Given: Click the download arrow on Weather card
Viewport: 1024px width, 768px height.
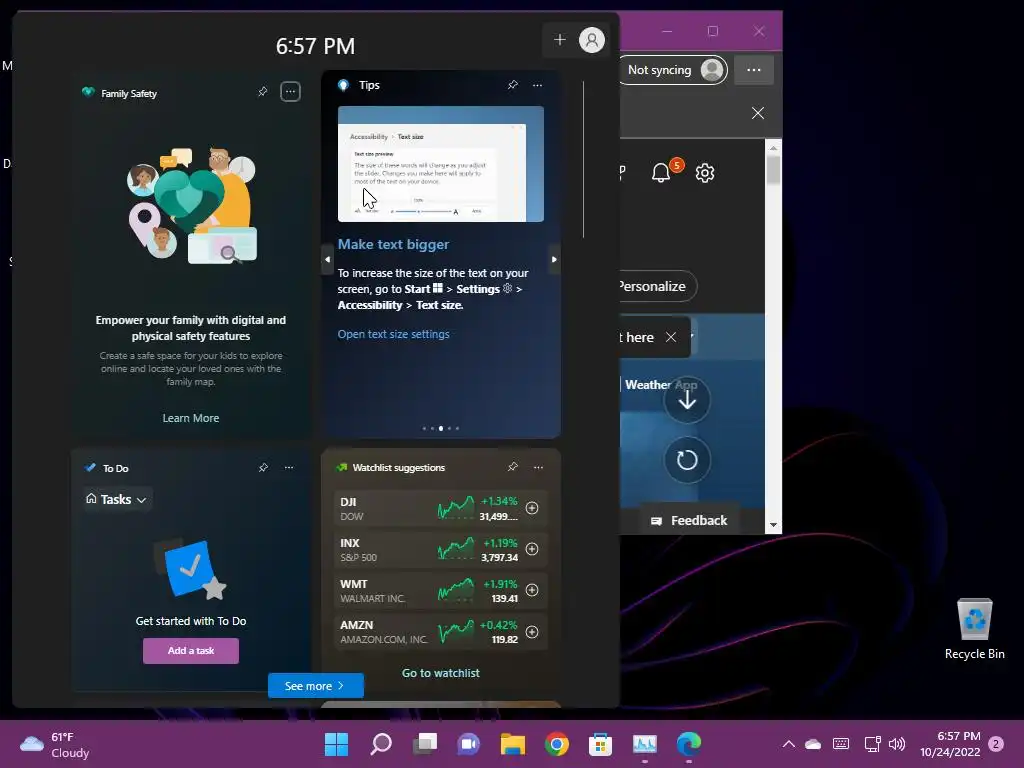Looking at the screenshot, I should (x=687, y=400).
